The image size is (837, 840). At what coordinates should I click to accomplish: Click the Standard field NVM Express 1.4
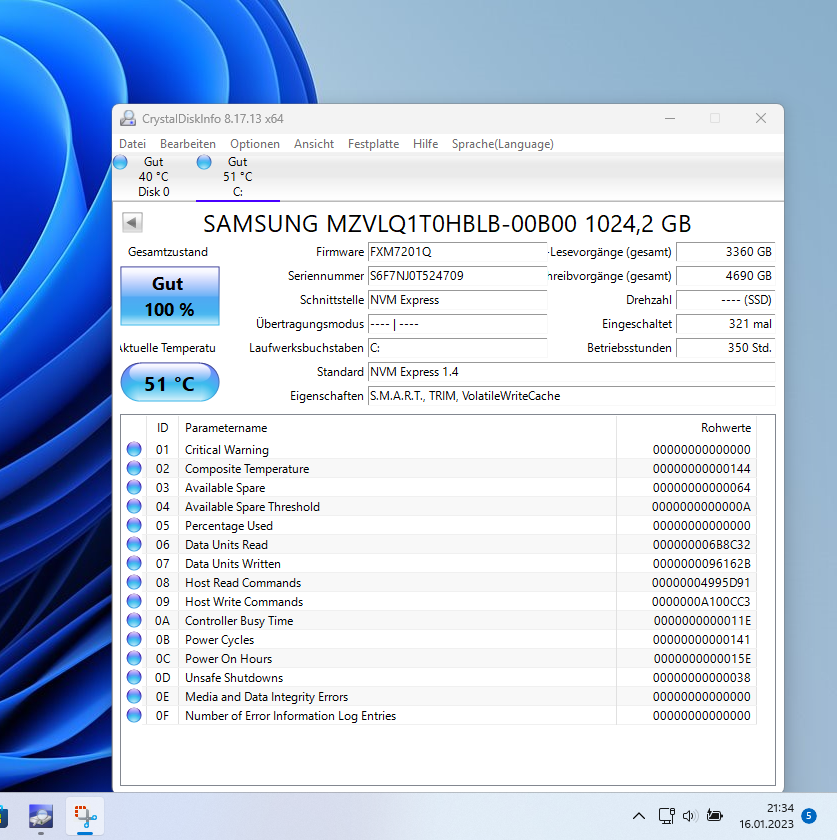coord(571,372)
